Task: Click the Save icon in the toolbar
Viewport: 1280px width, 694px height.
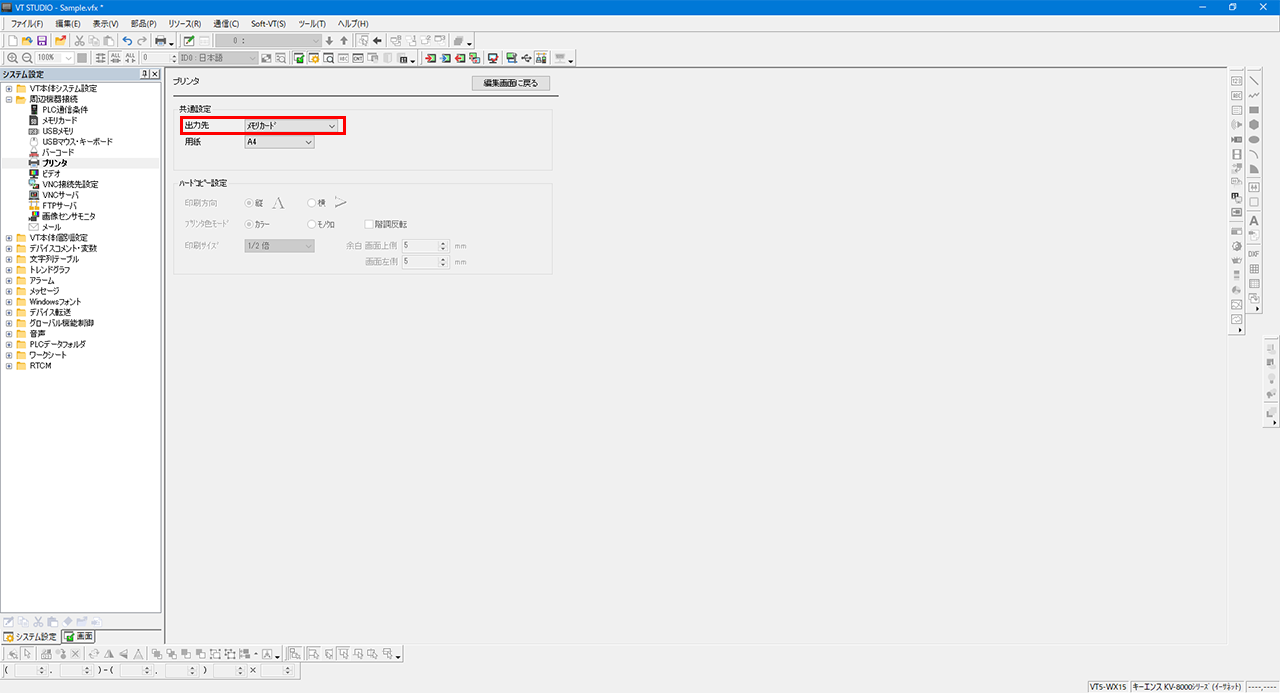Action: 42,41
